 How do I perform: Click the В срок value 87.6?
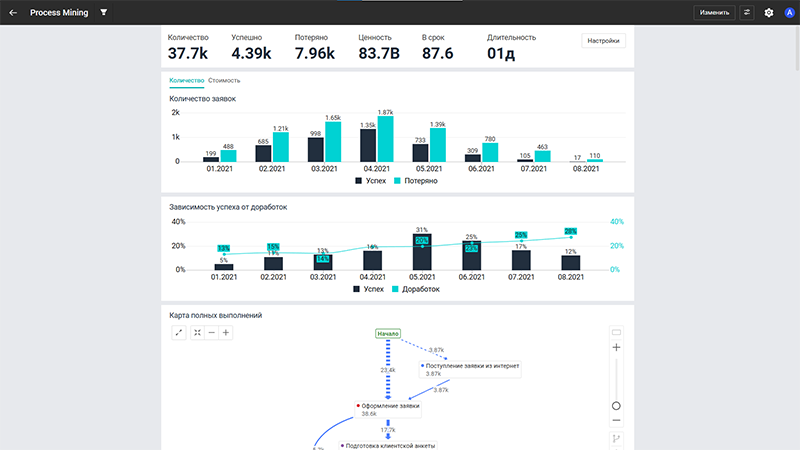coord(438,53)
